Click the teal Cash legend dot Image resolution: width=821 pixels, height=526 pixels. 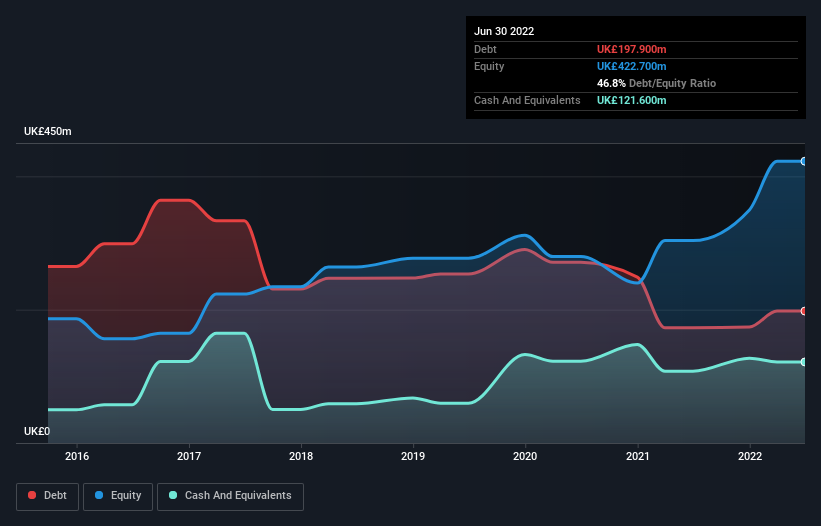173,495
